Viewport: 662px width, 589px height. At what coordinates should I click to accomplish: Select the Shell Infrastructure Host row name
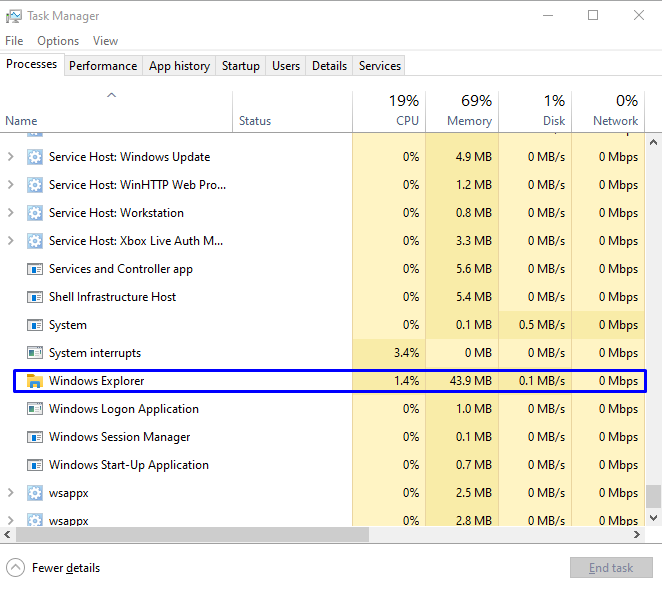point(112,297)
